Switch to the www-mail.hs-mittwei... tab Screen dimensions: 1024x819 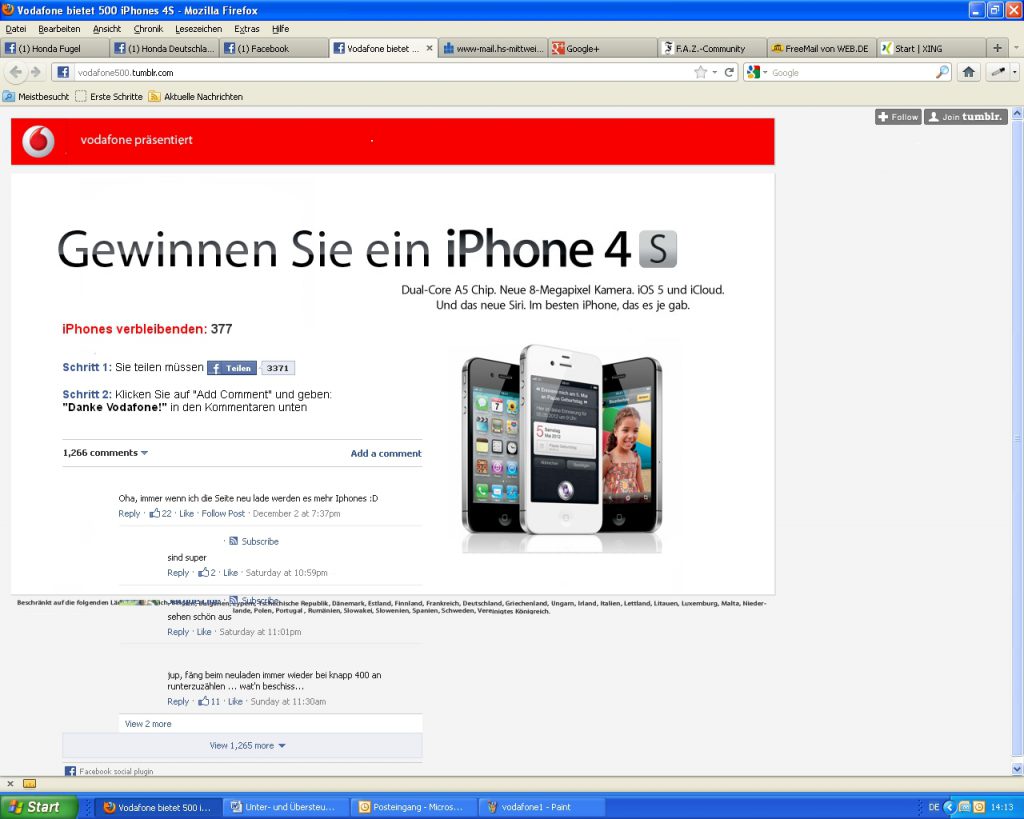coord(493,48)
